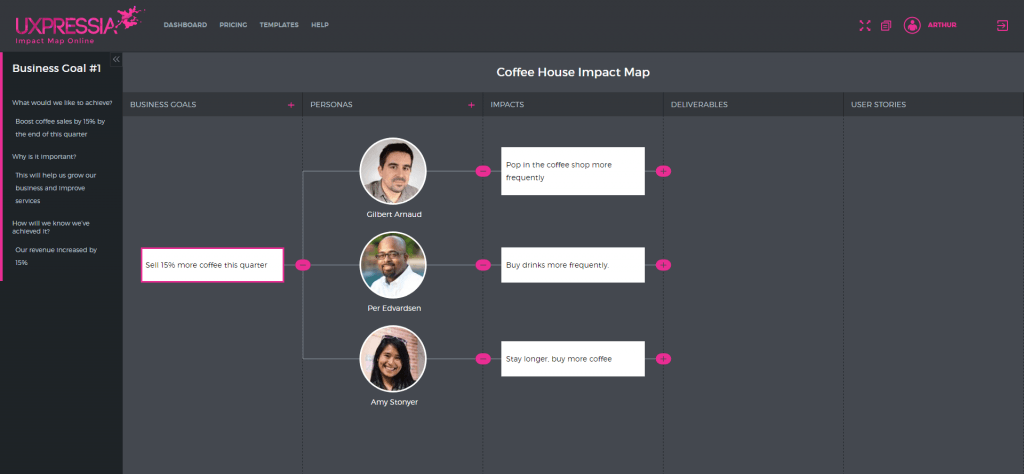
Task: Collapse Gilbert Arnaud's impact branch
Action: tap(483, 171)
